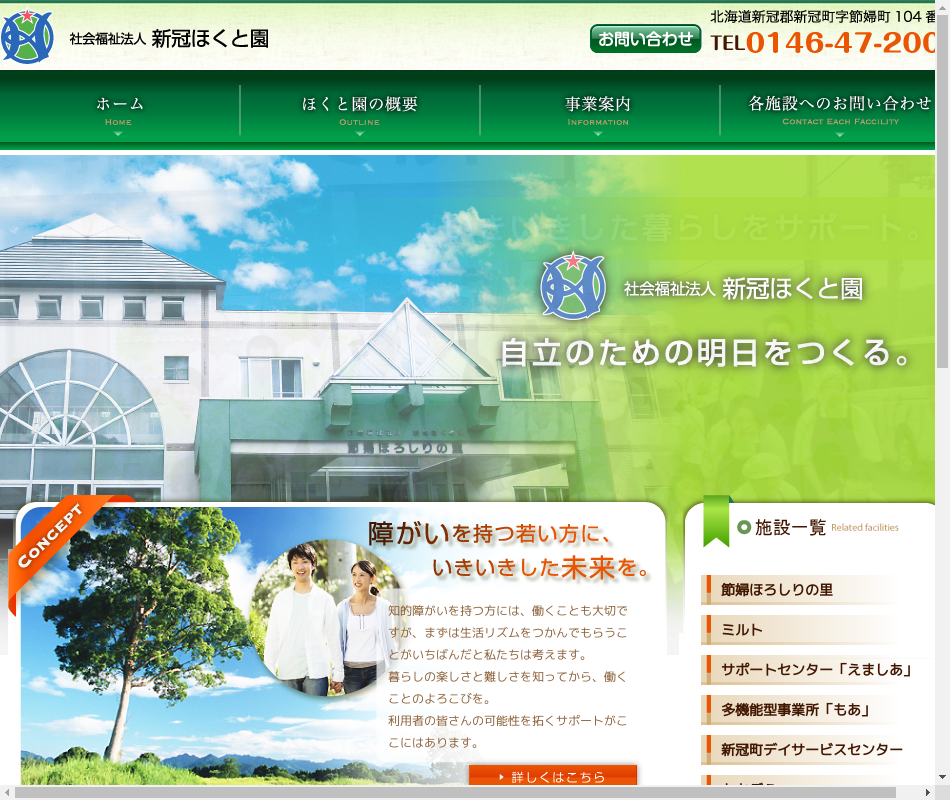This screenshot has height=800, width=950.
Task: Click the orange 詳しくはこちら button
Action: point(552,777)
